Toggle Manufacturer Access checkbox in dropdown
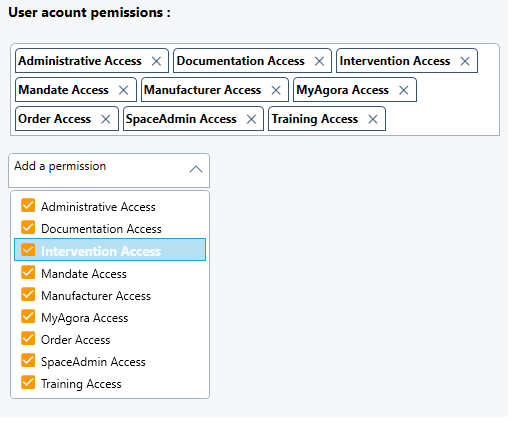The width and height of the screenshot is (518, 422). point(28,294)
